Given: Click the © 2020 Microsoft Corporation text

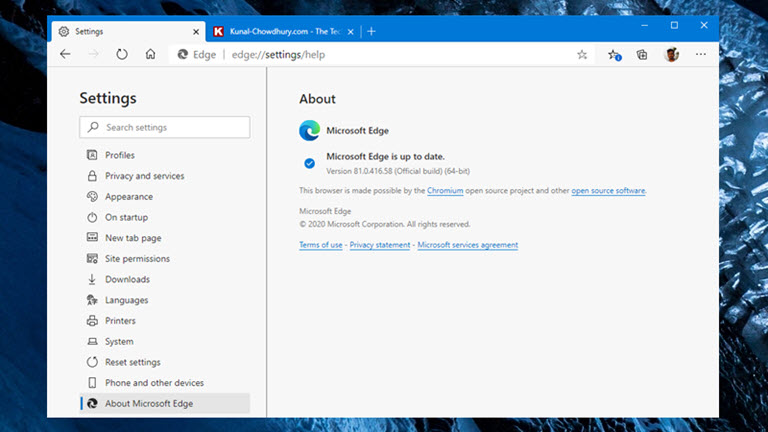Looking at the screenshot, I should (384, 224).
